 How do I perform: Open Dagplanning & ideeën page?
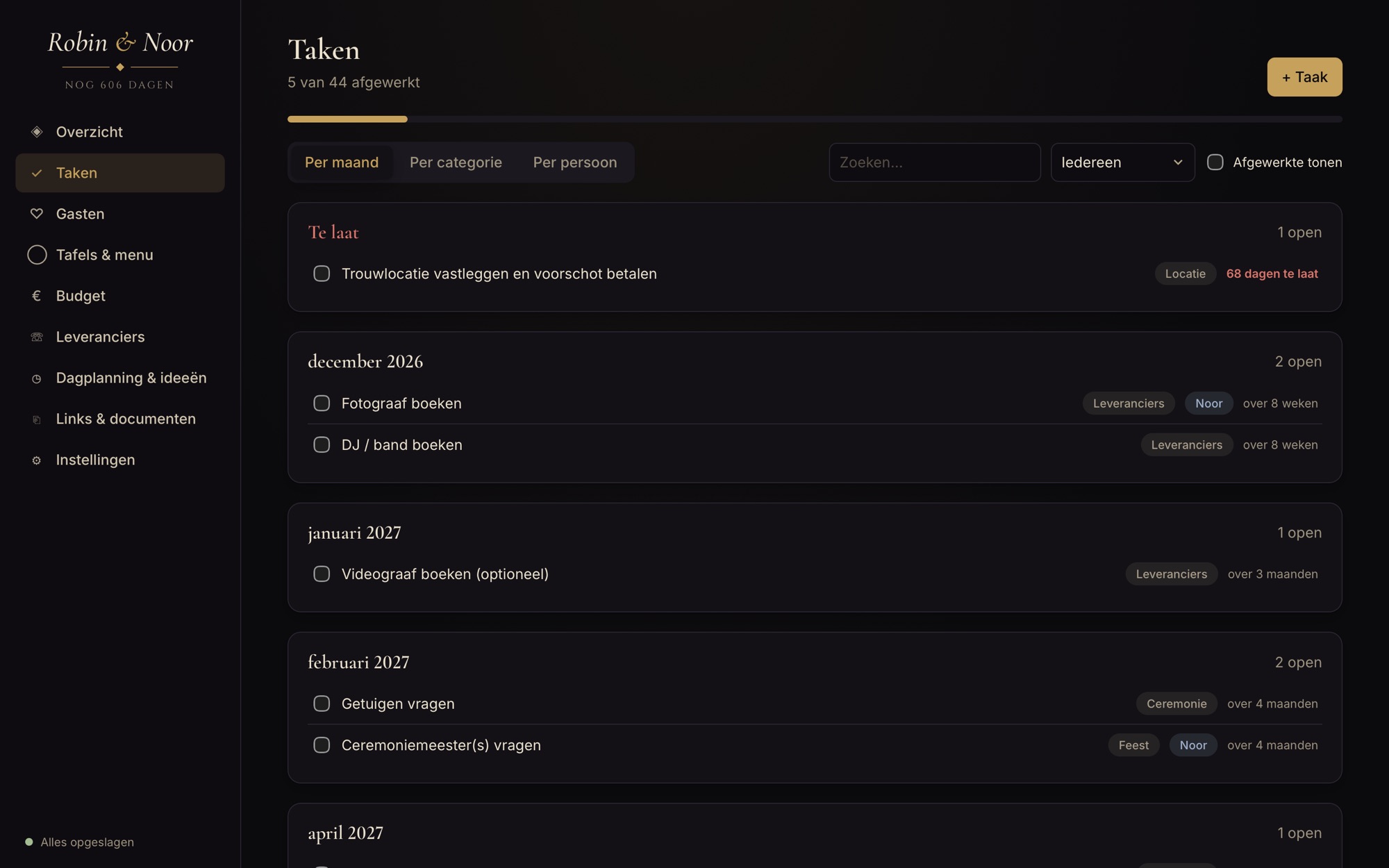tap(120, 378)
